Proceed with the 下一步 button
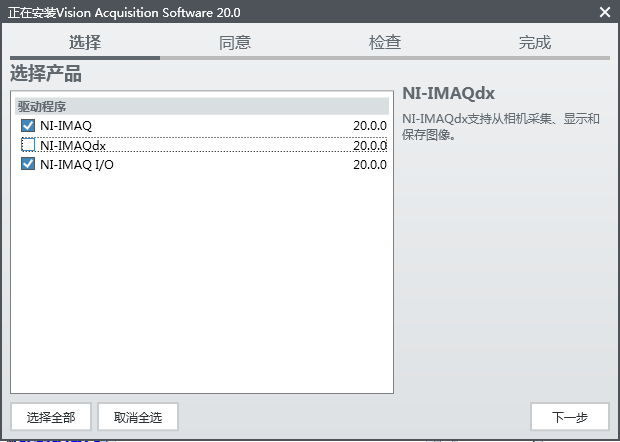 [569, 416]
